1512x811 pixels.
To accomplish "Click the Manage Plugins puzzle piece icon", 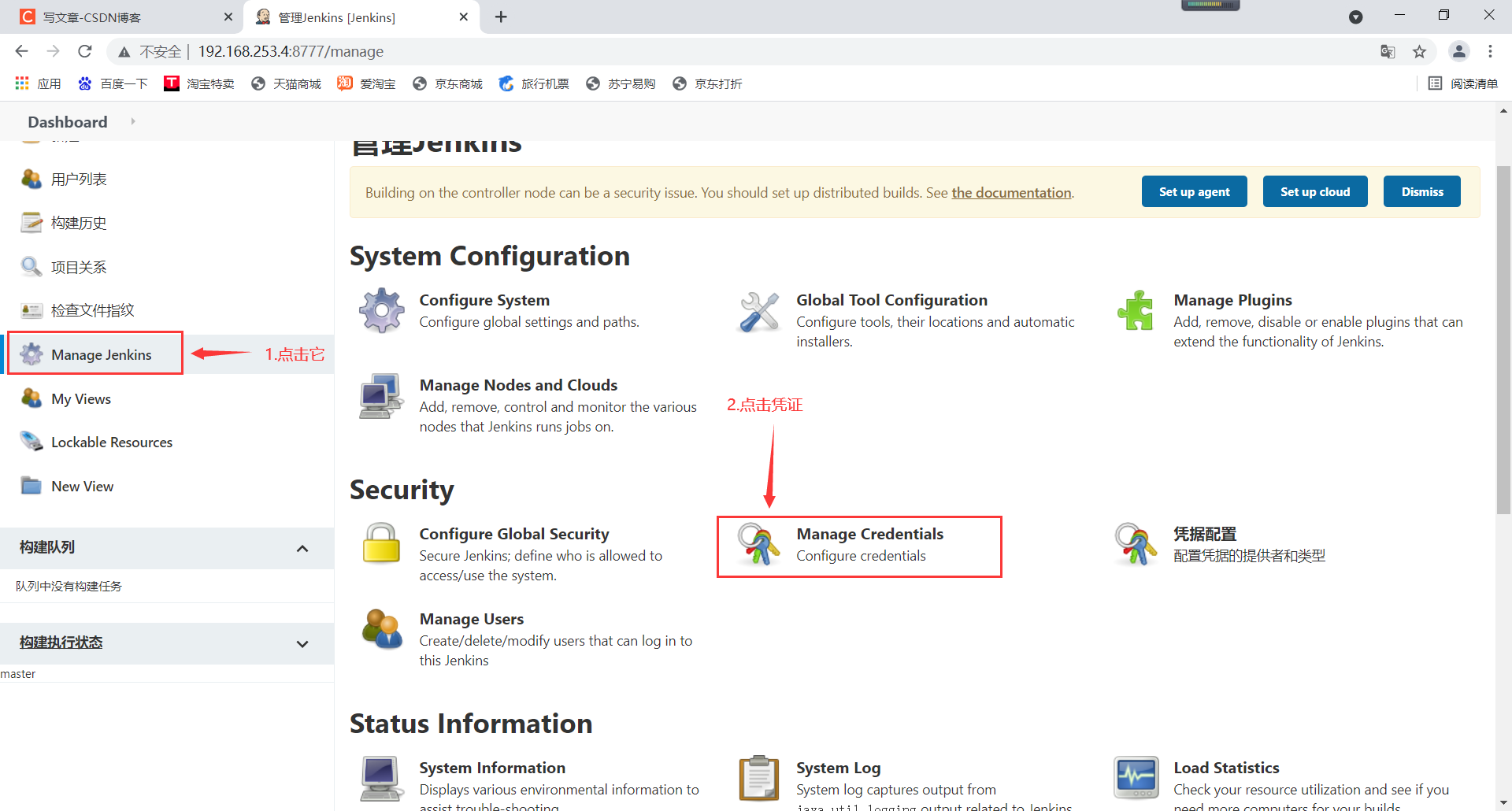I will tap(1136, 310).
